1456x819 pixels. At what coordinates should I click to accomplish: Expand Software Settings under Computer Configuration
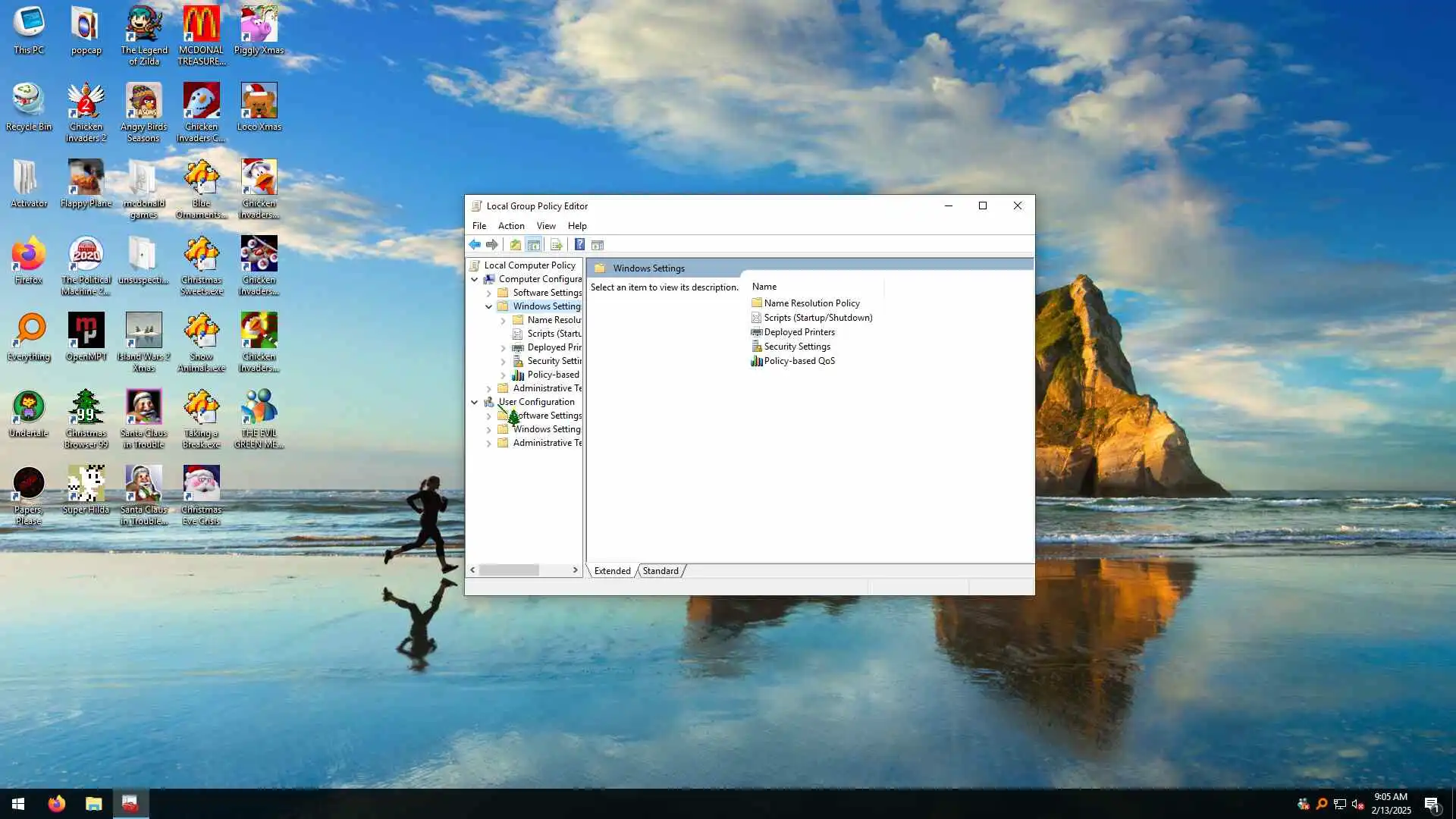coord(489,293)
